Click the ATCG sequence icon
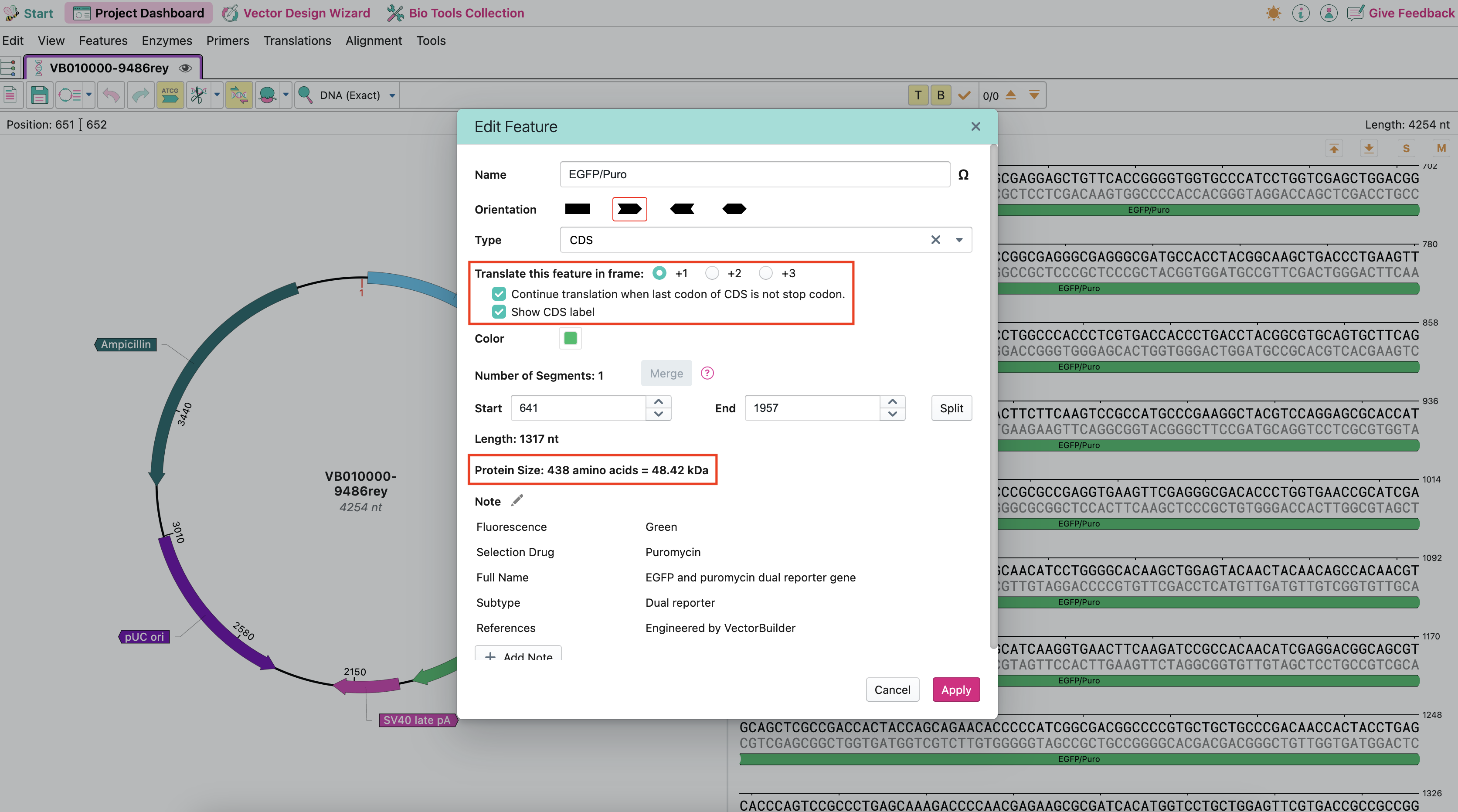 tap(170, 95)
